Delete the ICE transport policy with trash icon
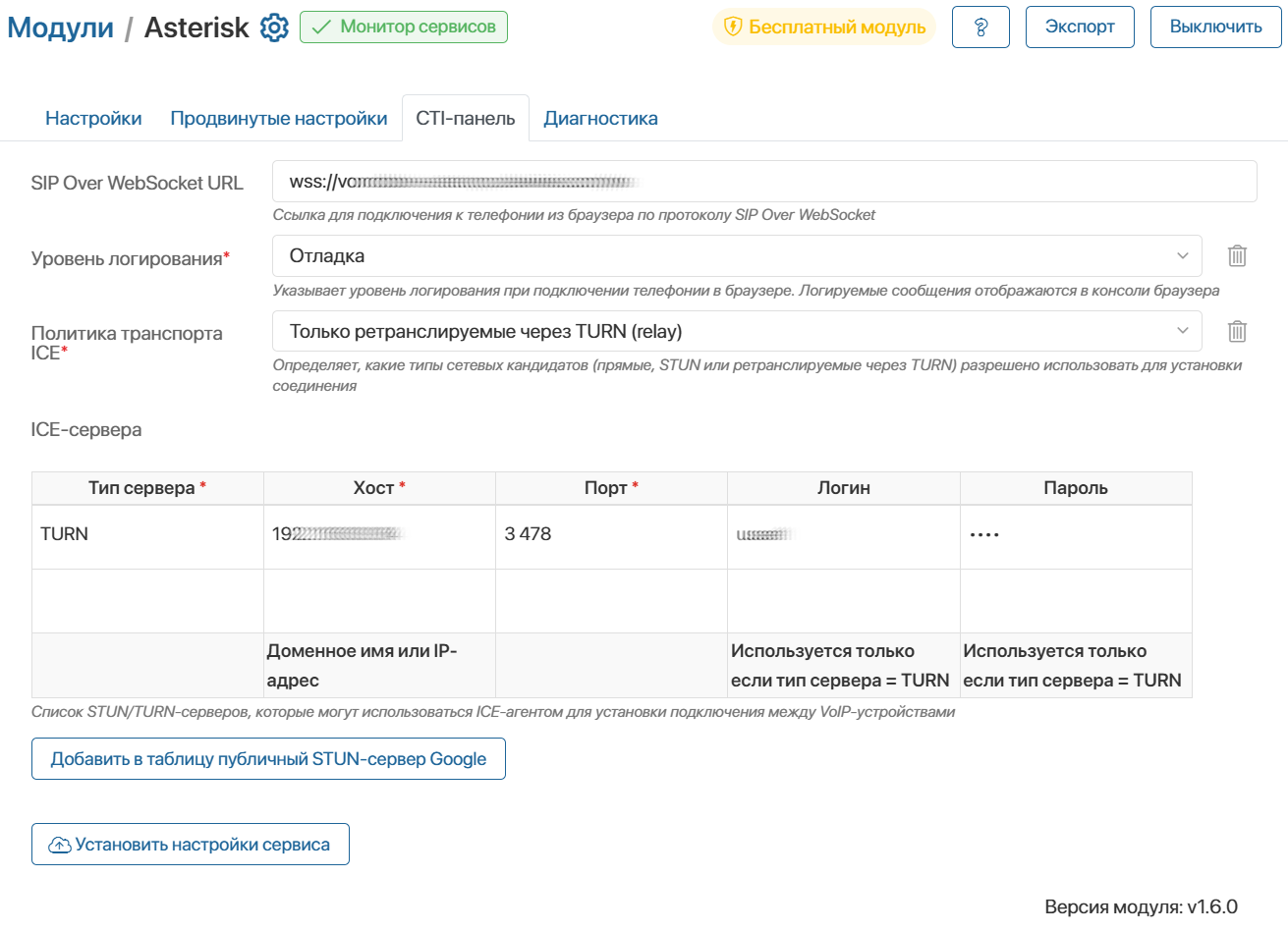The image size is (1288, 932). point(1237,332)
